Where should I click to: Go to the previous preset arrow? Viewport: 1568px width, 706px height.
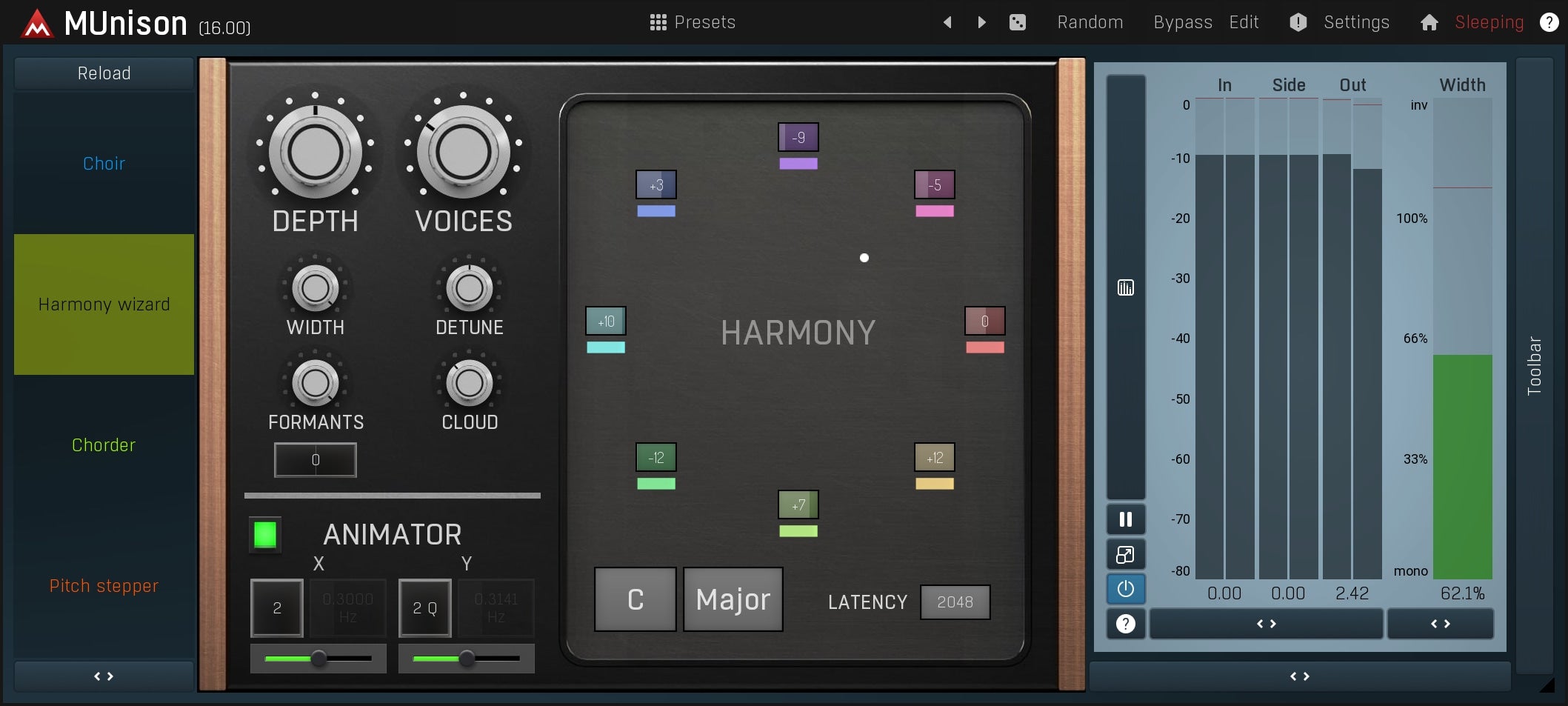coord(947,22)
